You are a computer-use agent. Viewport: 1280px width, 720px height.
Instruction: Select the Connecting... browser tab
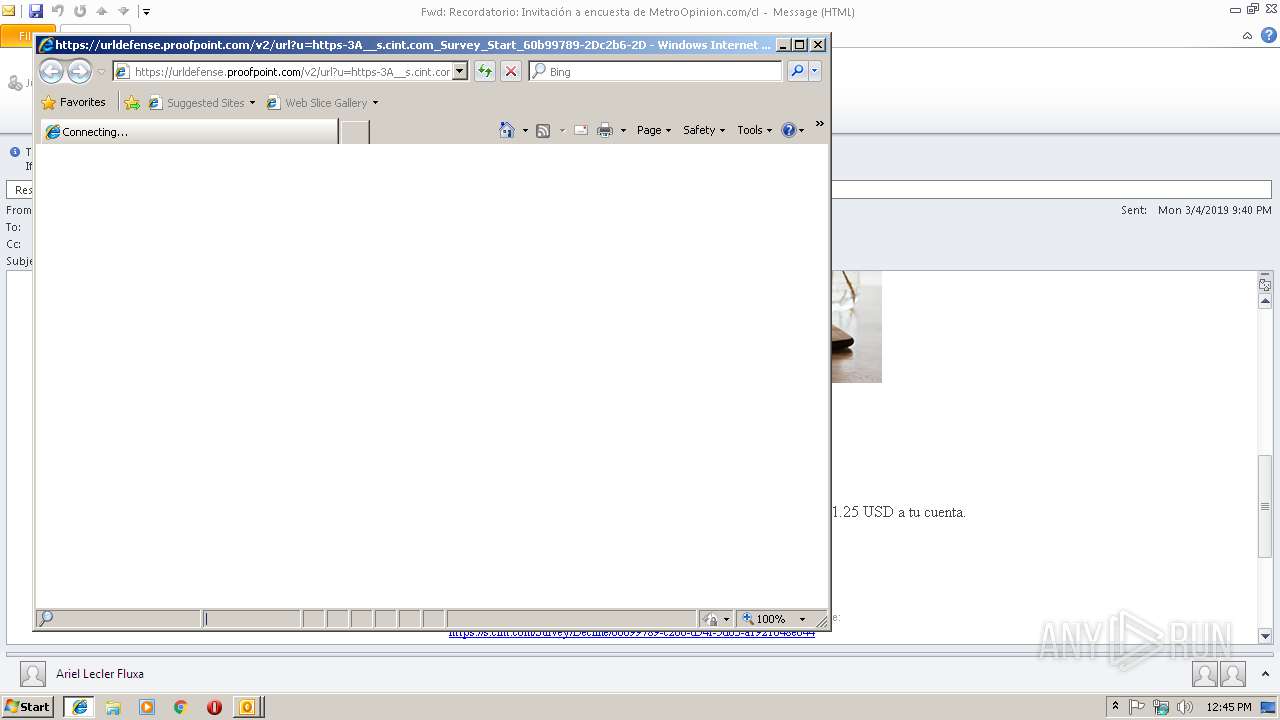[189, 132]
